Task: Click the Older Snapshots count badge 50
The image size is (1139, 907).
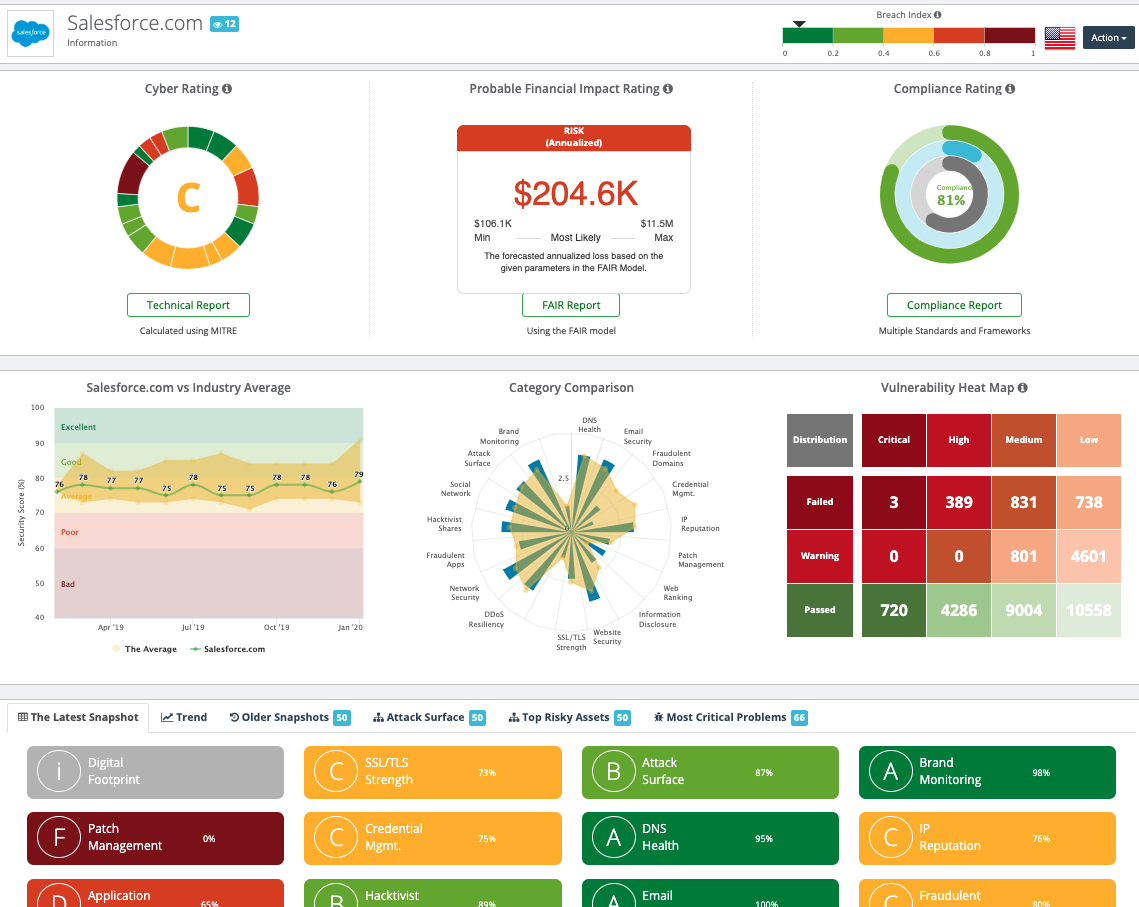Action: tap(341, 717)
